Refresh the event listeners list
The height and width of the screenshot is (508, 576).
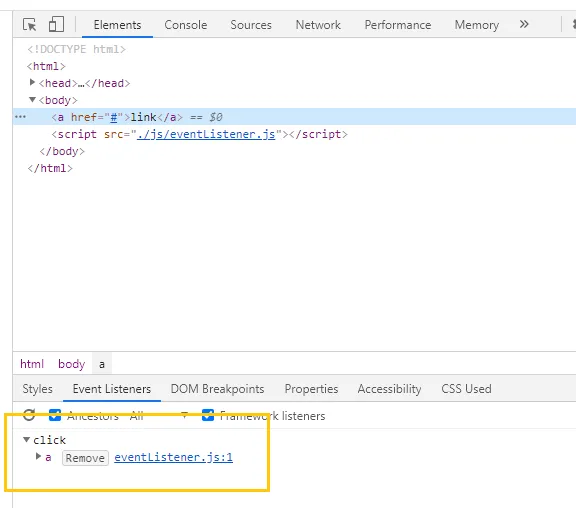point(29,415)
